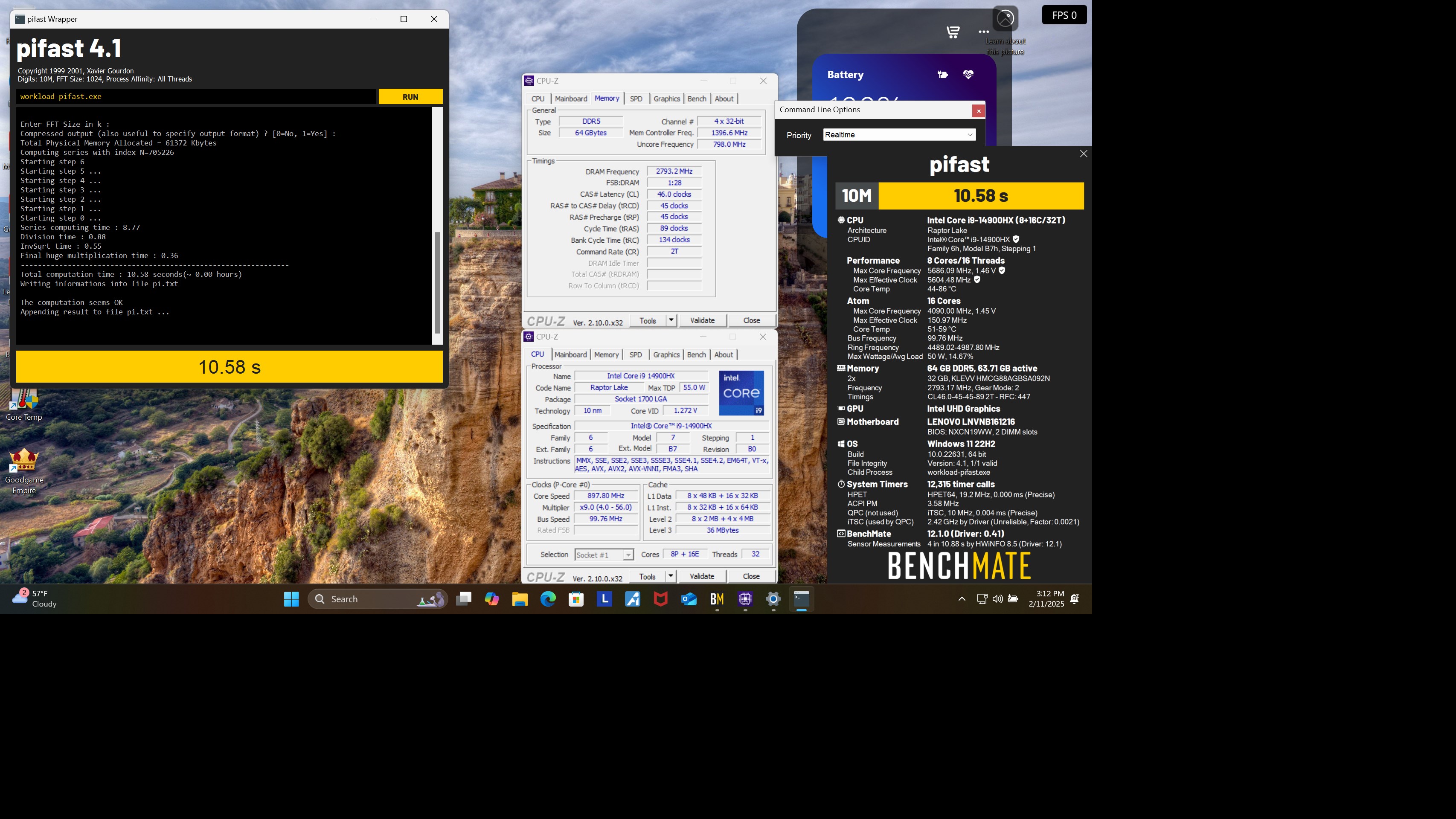Click the shopping cart icon in the widget header

pos(953,32)
